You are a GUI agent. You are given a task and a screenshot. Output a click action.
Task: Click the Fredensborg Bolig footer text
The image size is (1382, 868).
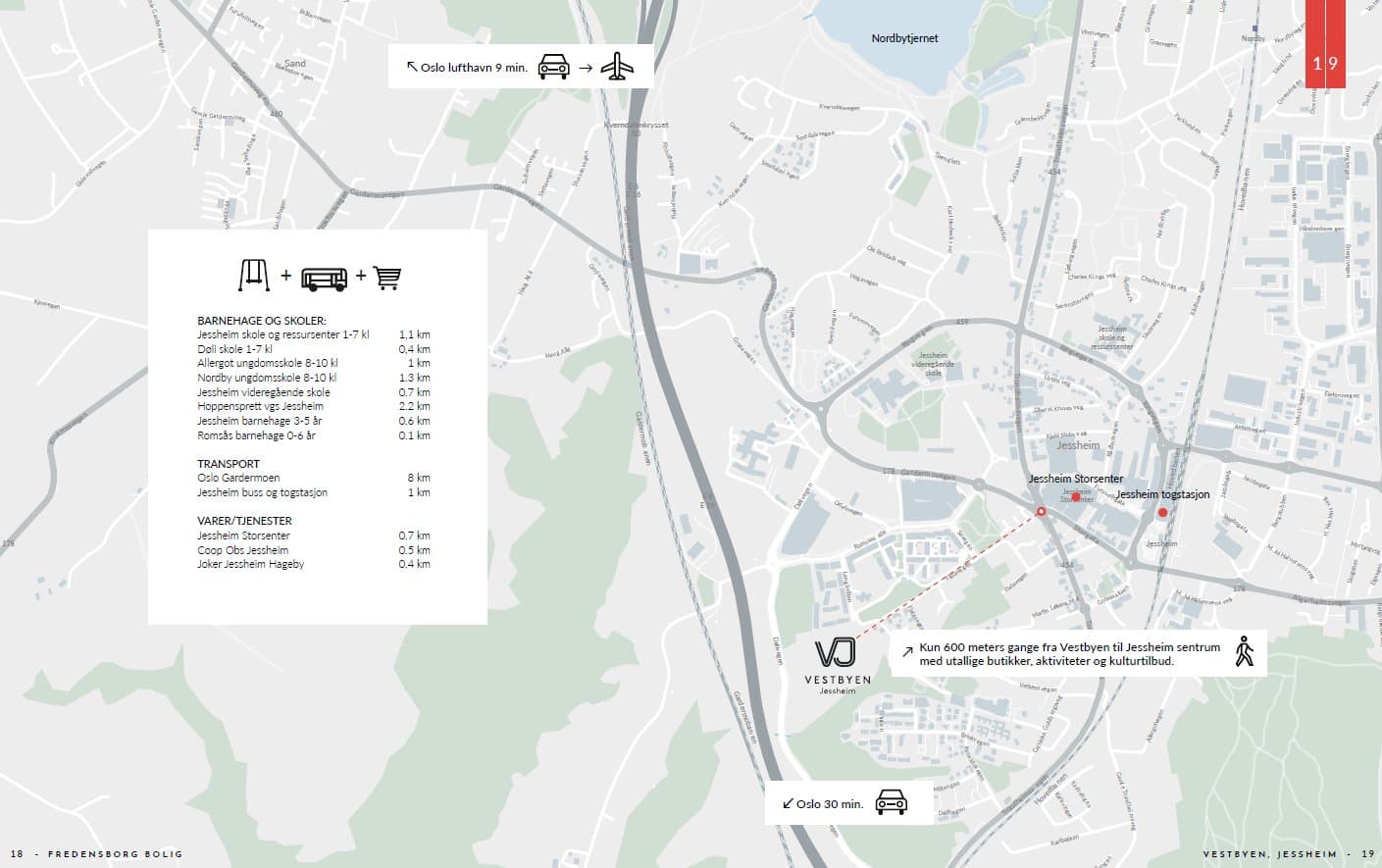115,854
